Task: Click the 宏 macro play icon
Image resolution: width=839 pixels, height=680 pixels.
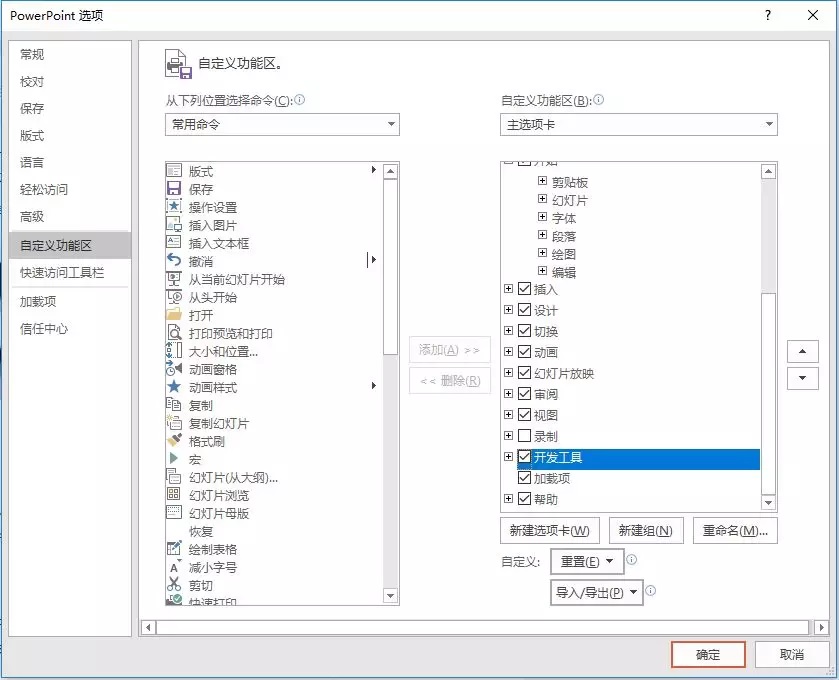Action: (174, 459)
